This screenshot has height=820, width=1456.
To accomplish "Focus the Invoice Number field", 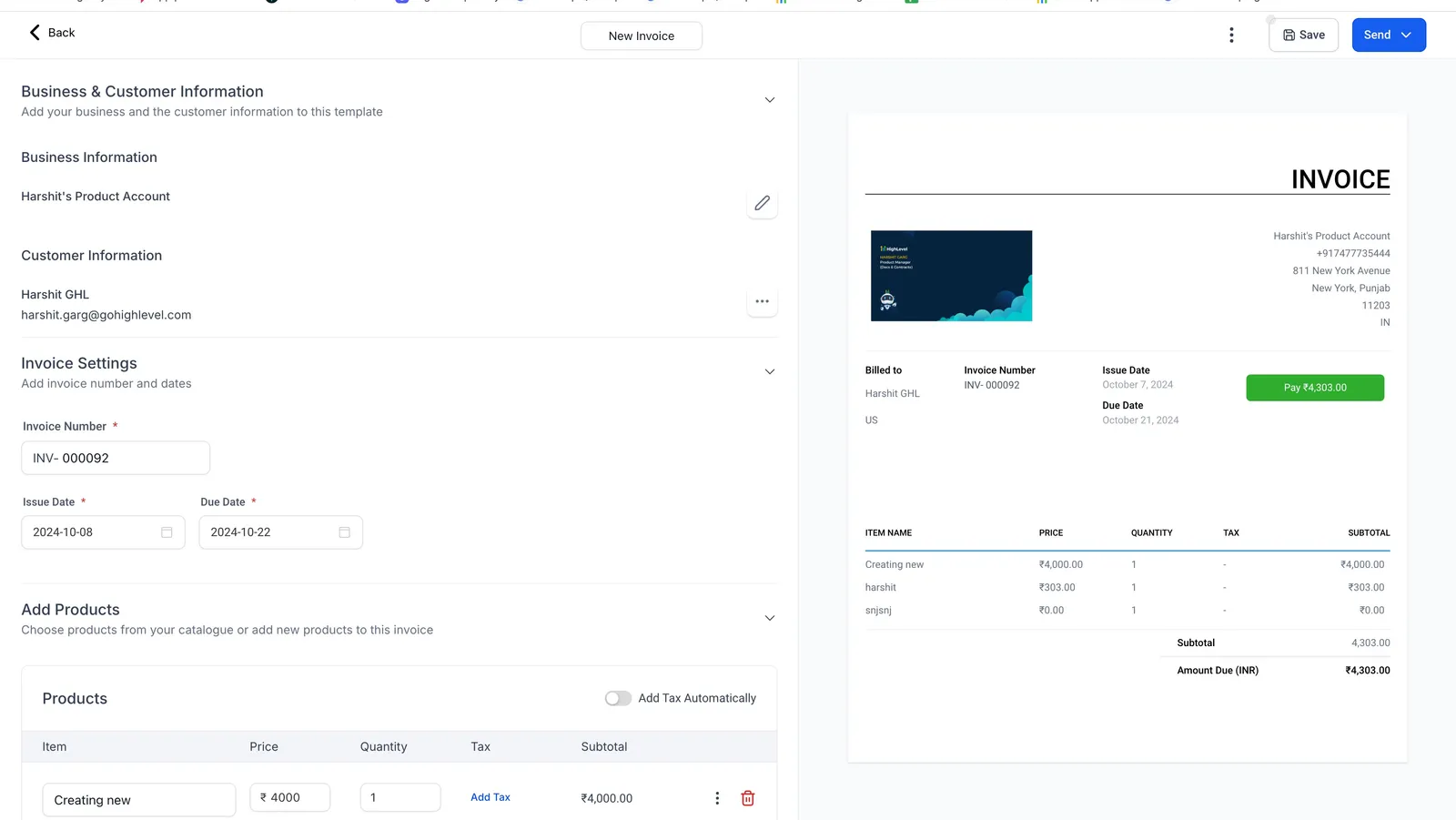I will click(x=116, y=458).
